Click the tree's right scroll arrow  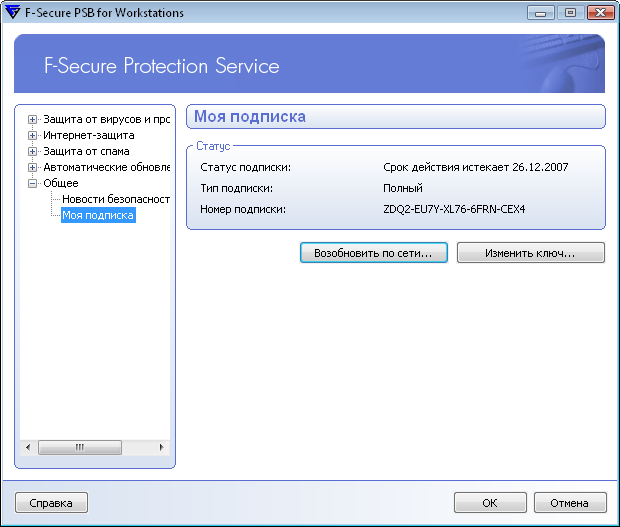click(x=161, y=448)
